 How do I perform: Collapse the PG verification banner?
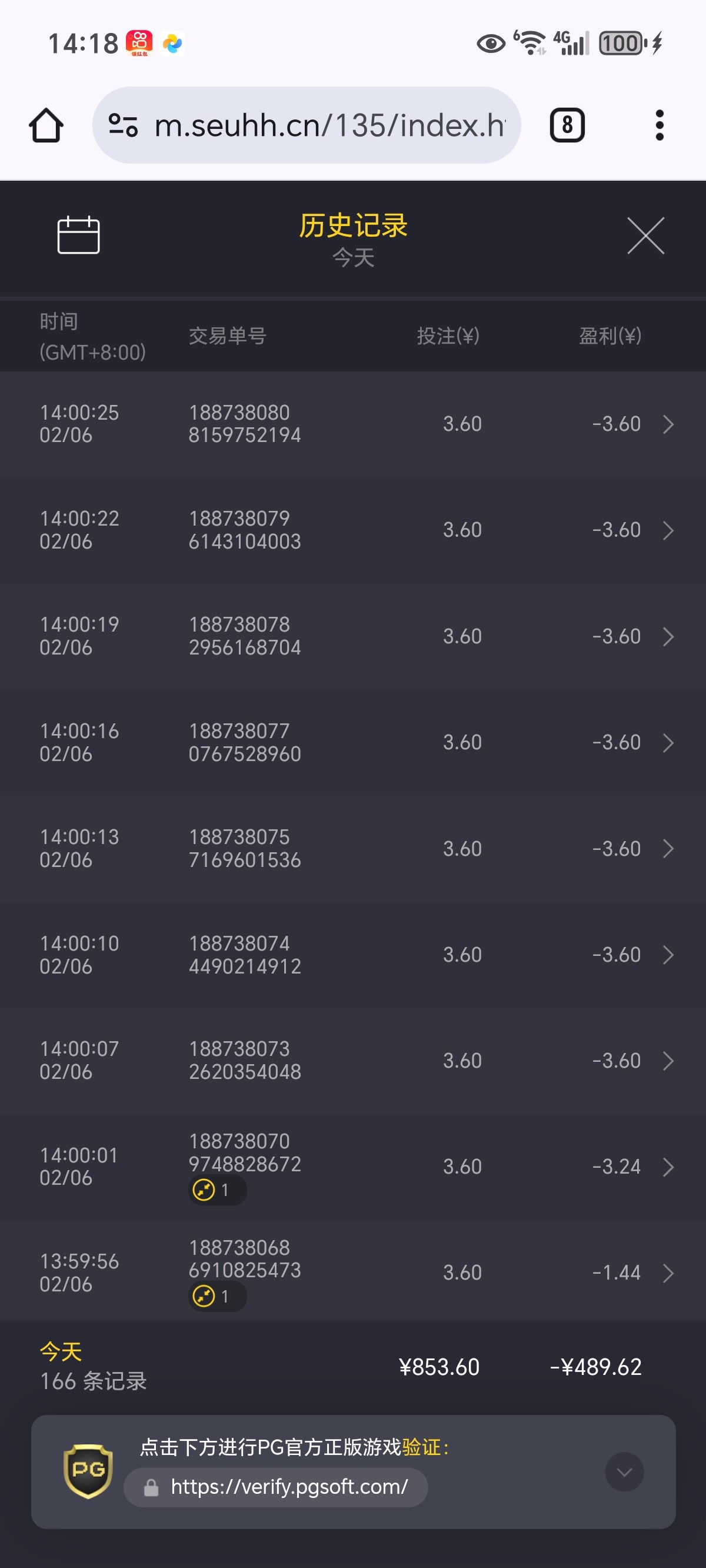coord(624,1472)
